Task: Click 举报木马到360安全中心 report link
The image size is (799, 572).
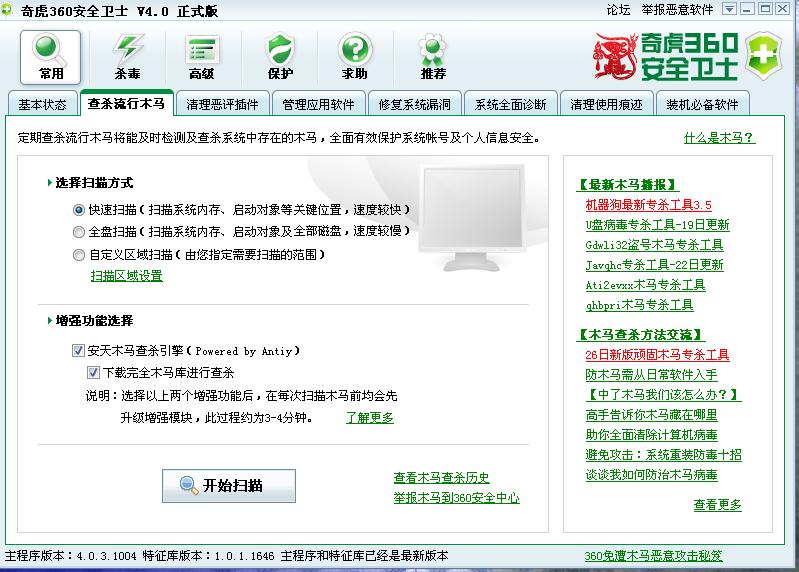Action: click(456, 498)
